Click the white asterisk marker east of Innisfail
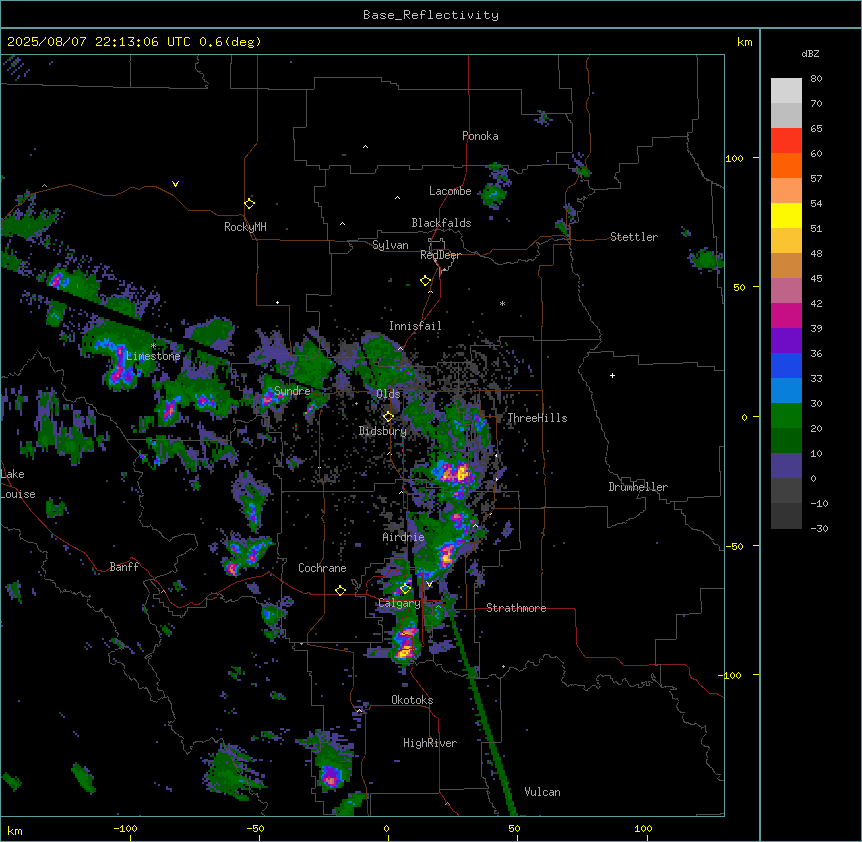 point(502,303)
